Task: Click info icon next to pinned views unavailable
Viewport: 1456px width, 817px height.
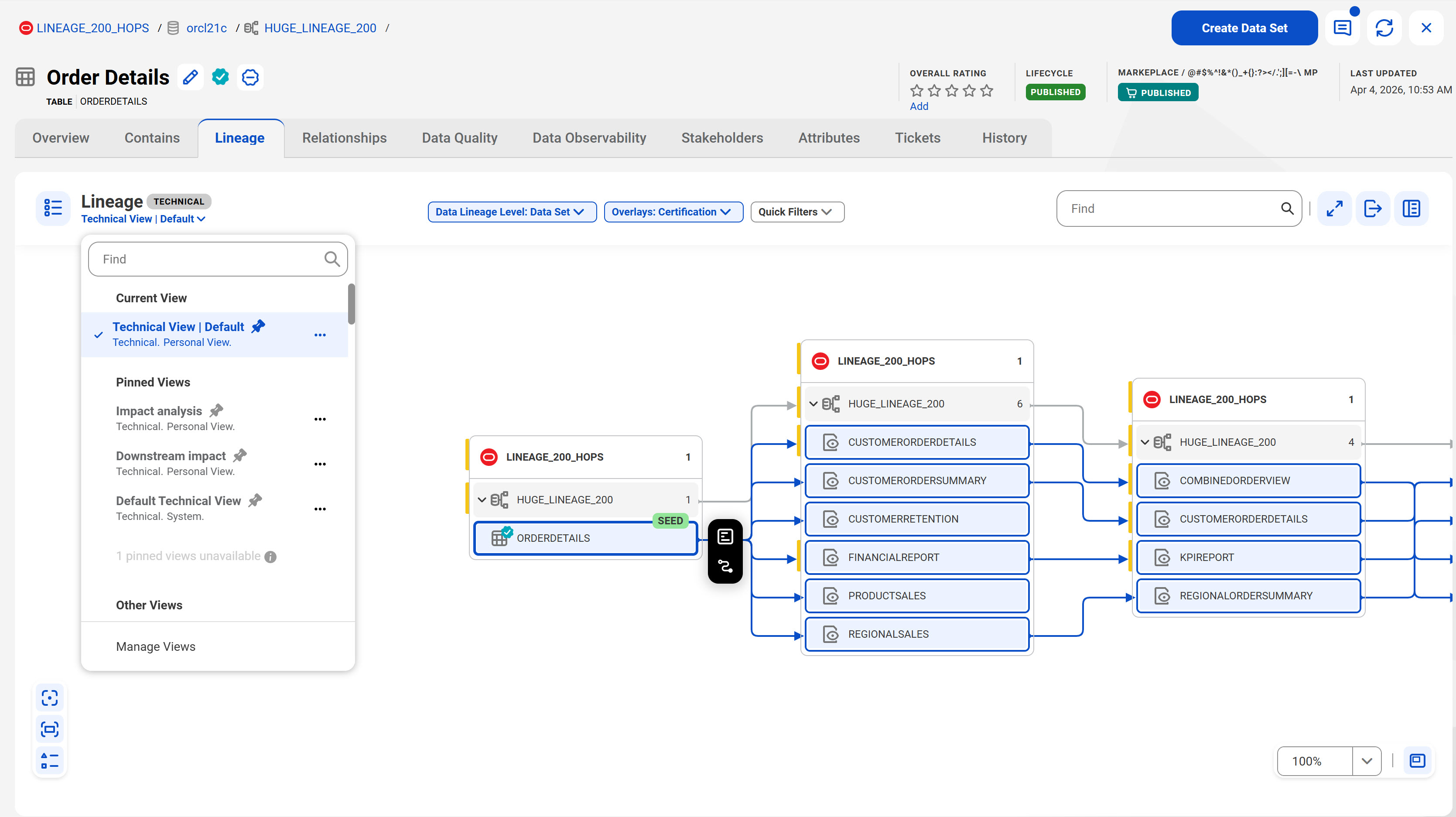Action: tap(270, 557)
